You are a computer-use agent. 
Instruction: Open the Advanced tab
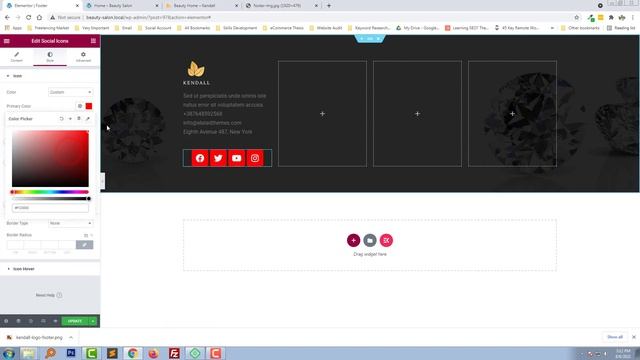(x=83, y=57)
